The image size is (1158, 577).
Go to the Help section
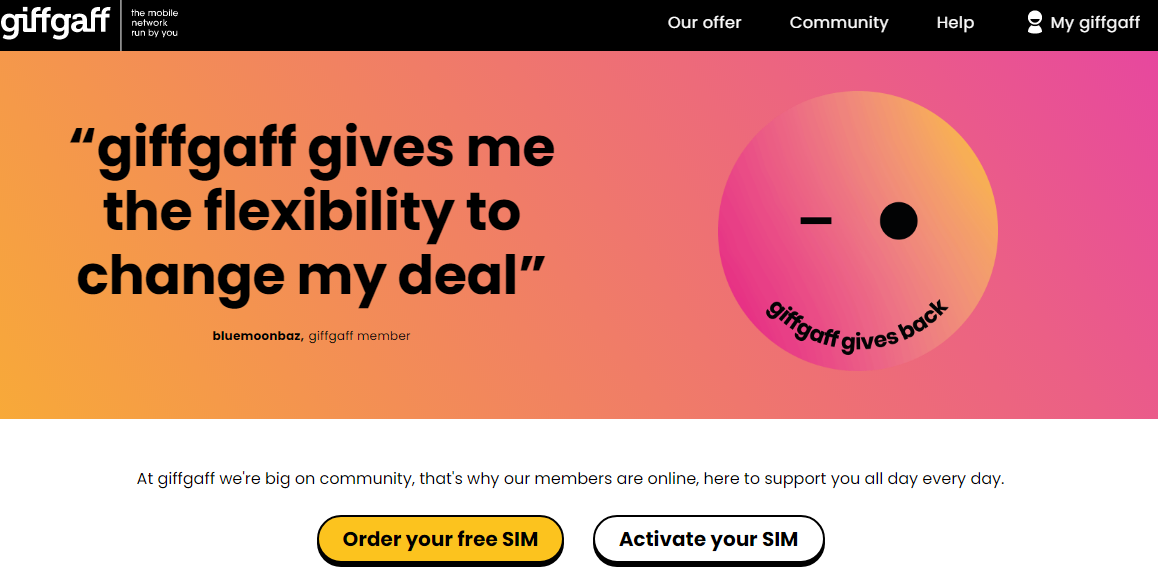(955, 23)
